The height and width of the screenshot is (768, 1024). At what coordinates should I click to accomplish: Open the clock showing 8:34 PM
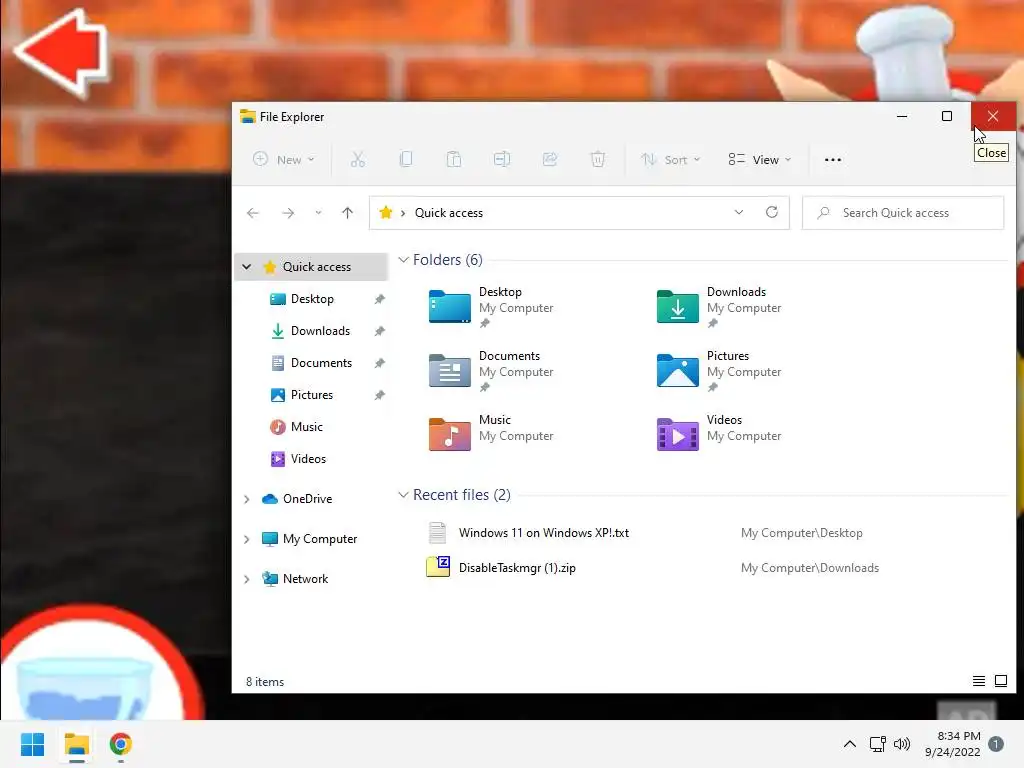pyautogui.click(x=952, y=744)
